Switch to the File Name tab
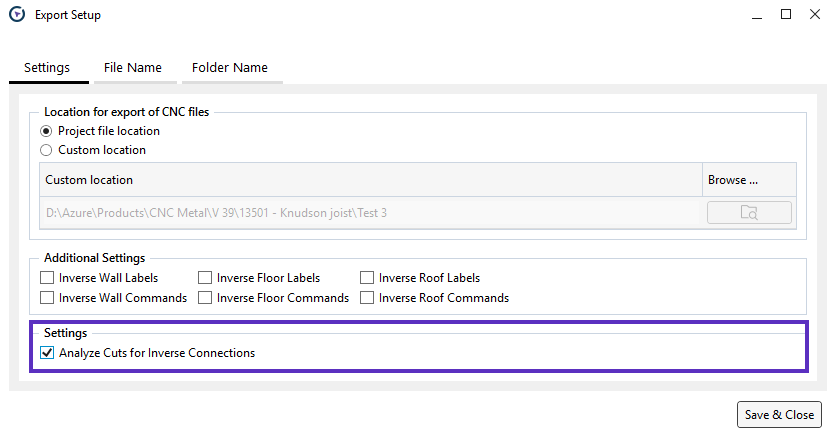The height and width of the screenshot is (436, 836). 132,68
